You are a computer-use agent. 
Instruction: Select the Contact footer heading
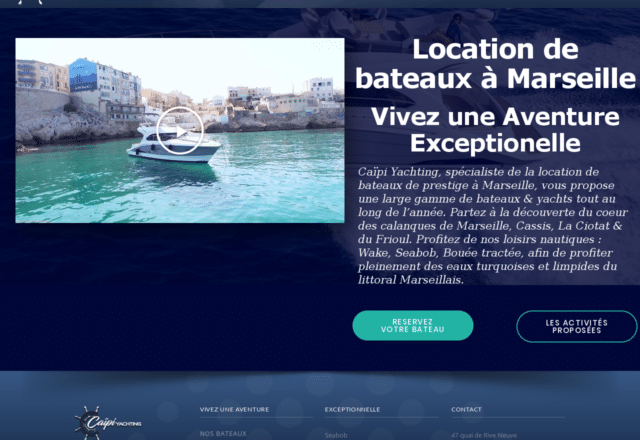[467, 409]
